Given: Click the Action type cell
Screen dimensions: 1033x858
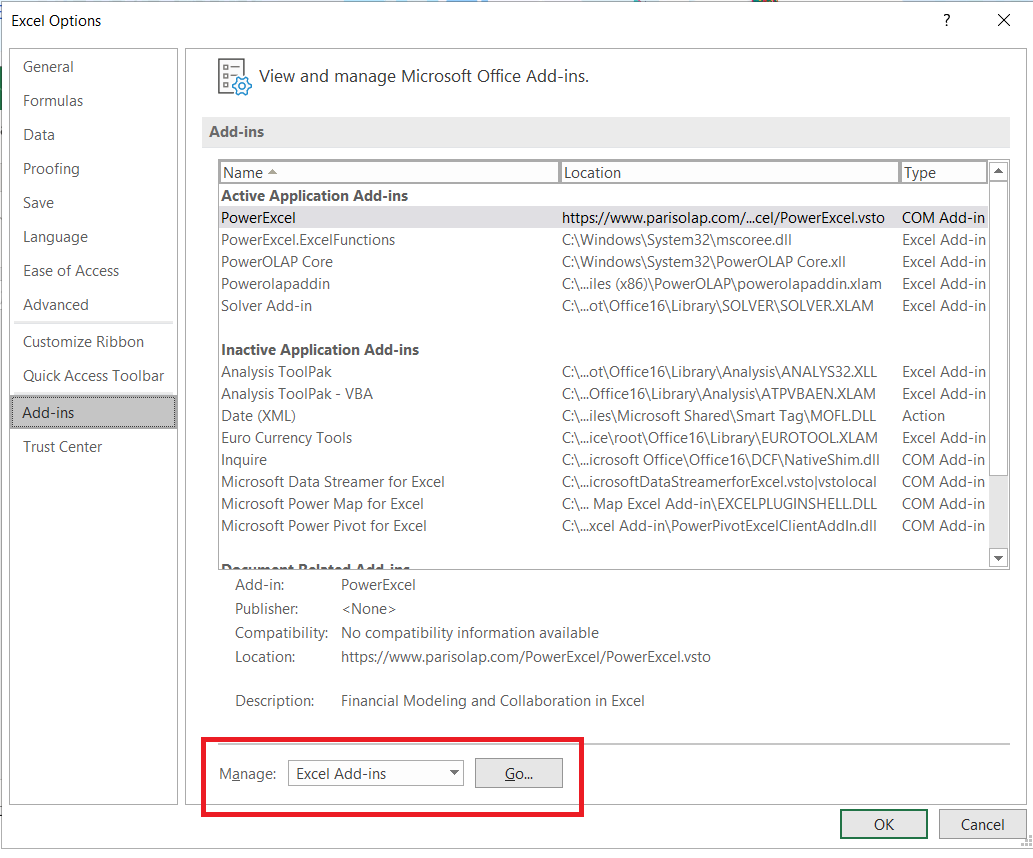Looking at the screenshot, I should pos(923,416).
